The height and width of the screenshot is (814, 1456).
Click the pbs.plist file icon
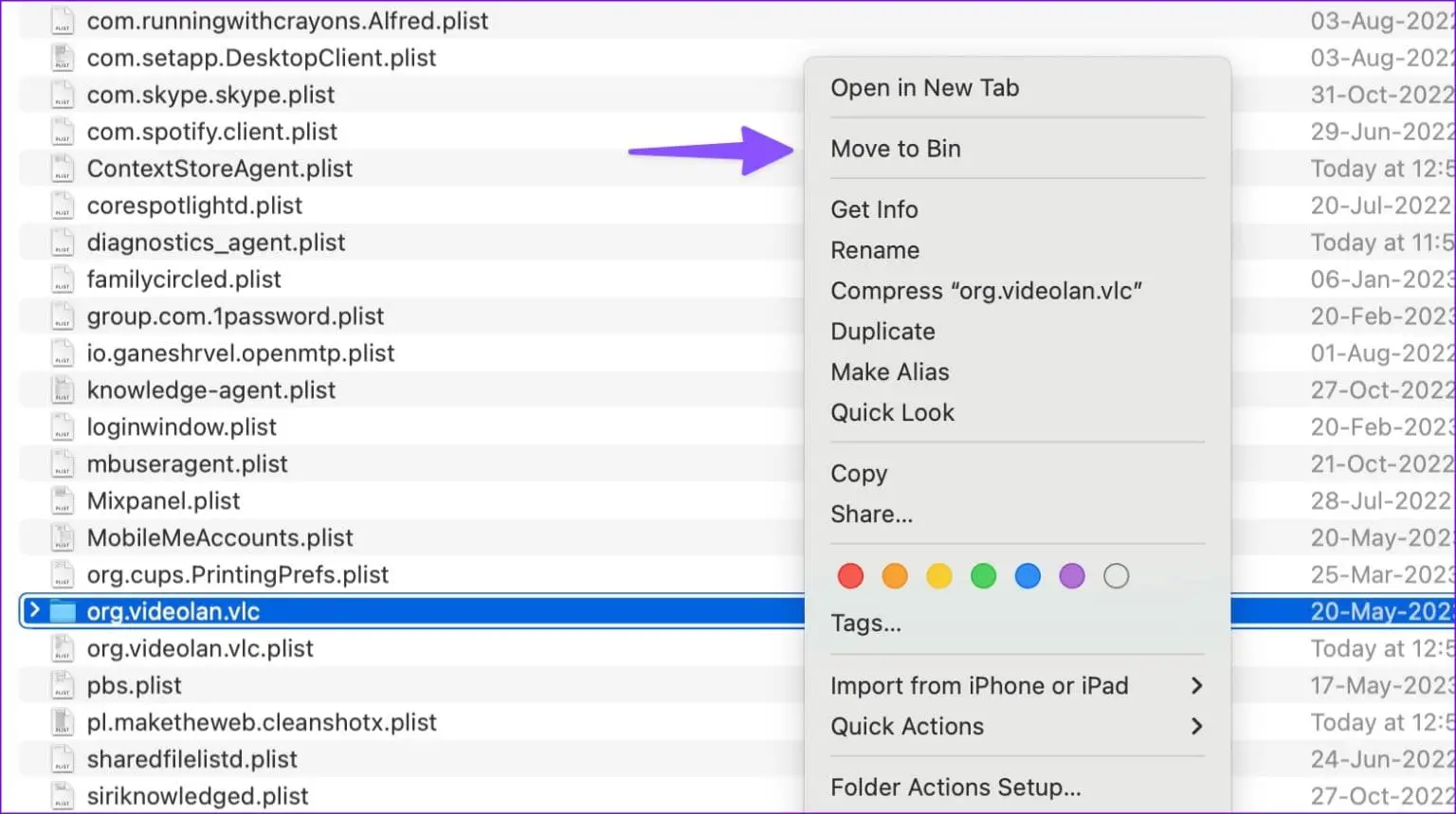tap(63, 686)
